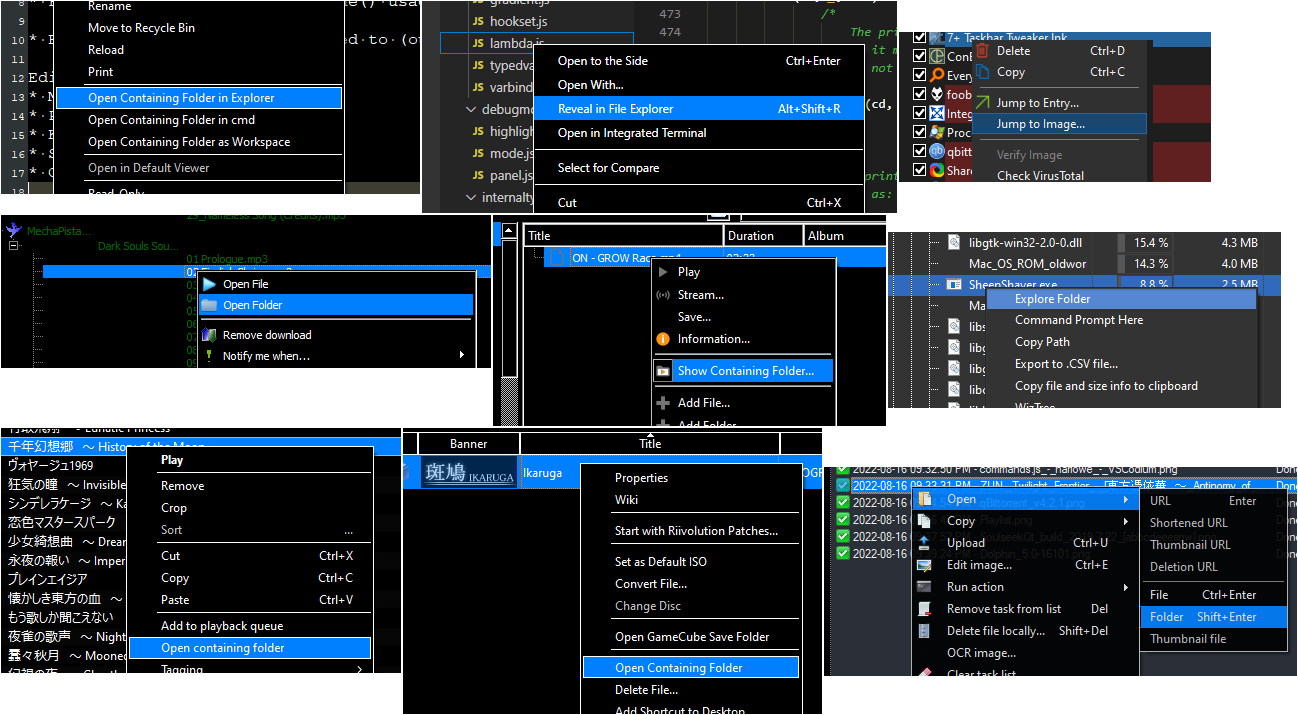This screenshot has width=1298, height=715.
Task: Click the qBittorrent icon in the checkbox list
Action: tap(937, 149)
